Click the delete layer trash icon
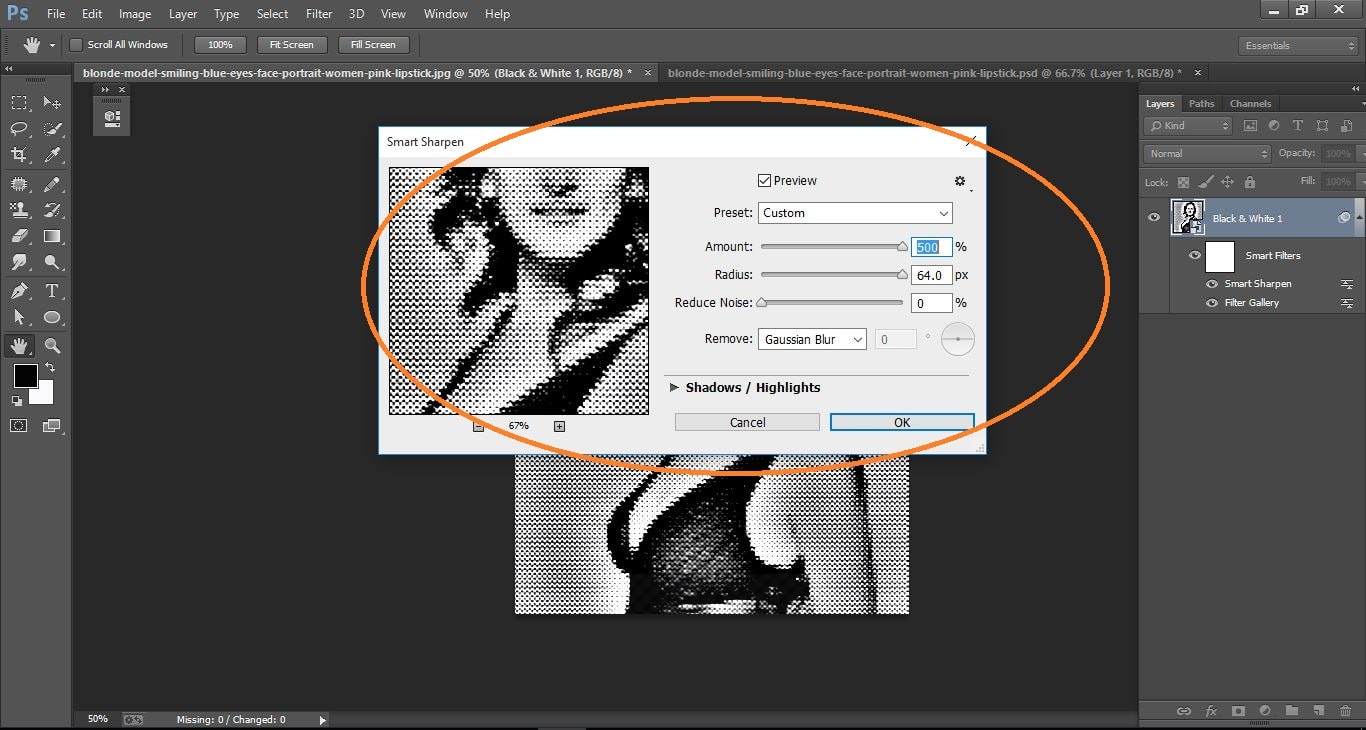Screen dimensions: 1366x730 [1345, 711]
